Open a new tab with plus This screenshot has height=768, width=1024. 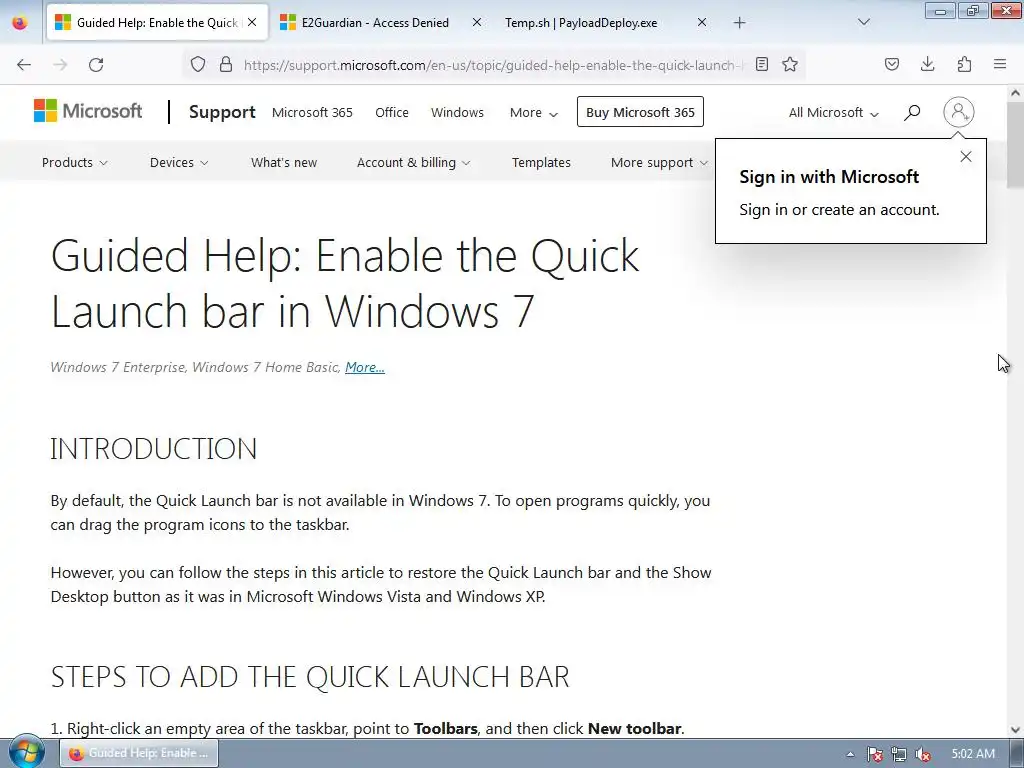pos(739,23)
